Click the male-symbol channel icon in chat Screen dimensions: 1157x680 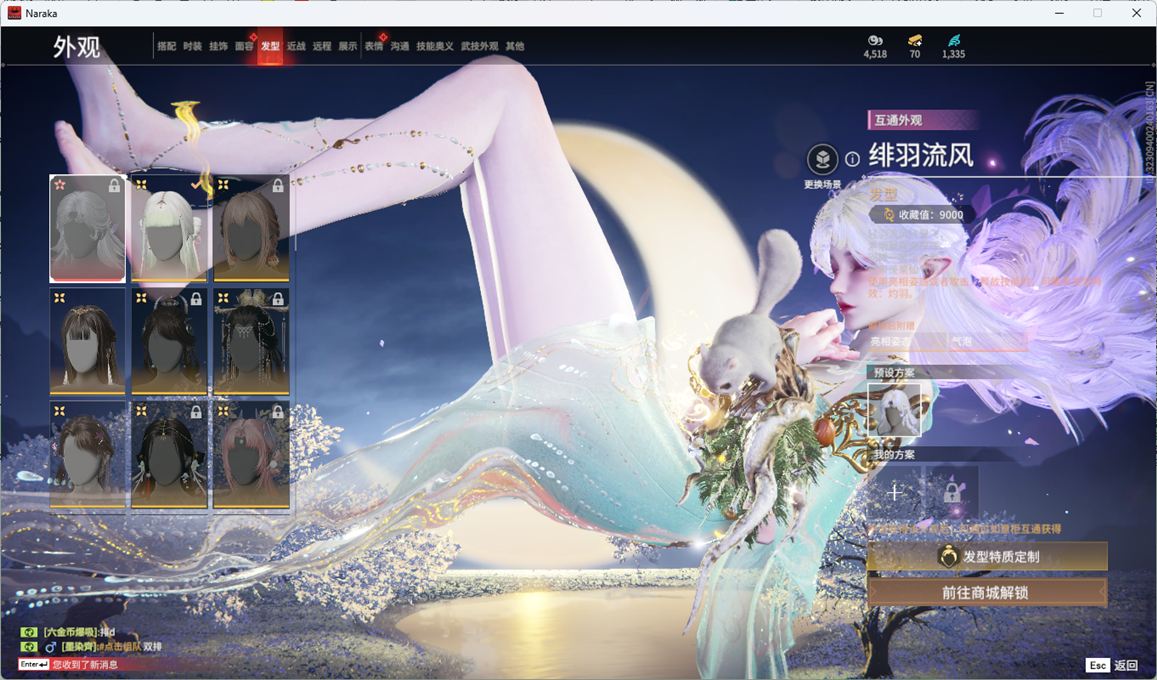pyautogui.click(x=51, y=647)
